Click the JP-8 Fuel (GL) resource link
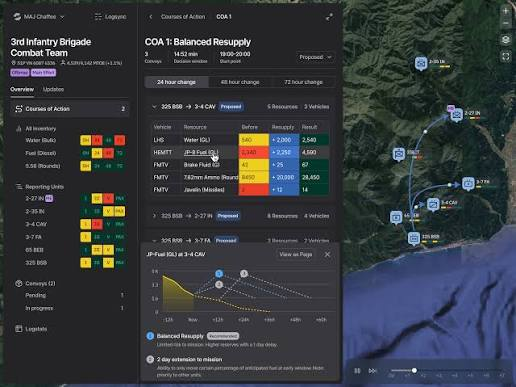 (201, 152)
